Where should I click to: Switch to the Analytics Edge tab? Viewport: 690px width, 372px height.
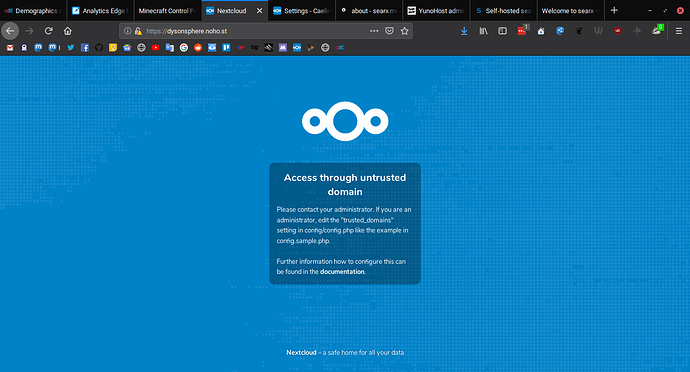100,11
